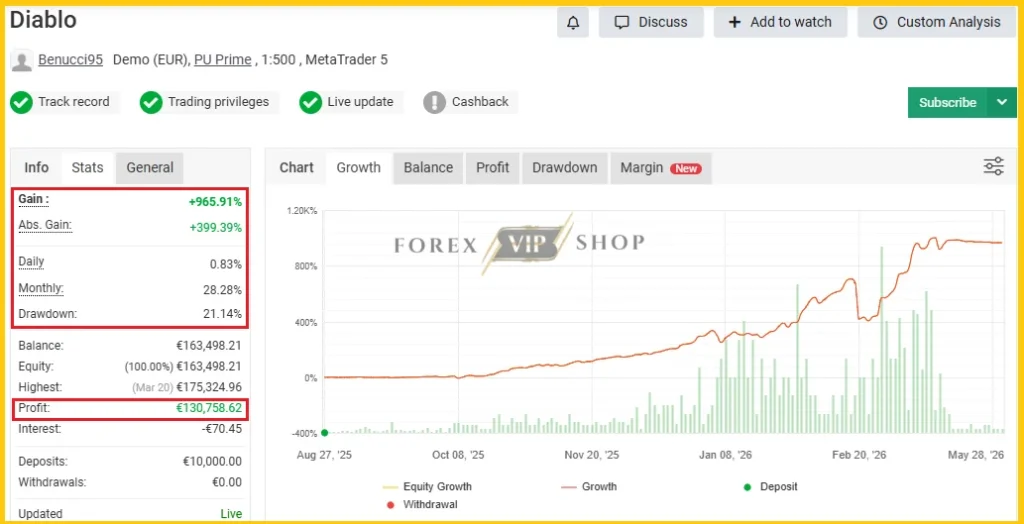The width and height of the screenshot is (1024, 524).
Task: Select the Chart tab
Action: (x=296, y=168)
